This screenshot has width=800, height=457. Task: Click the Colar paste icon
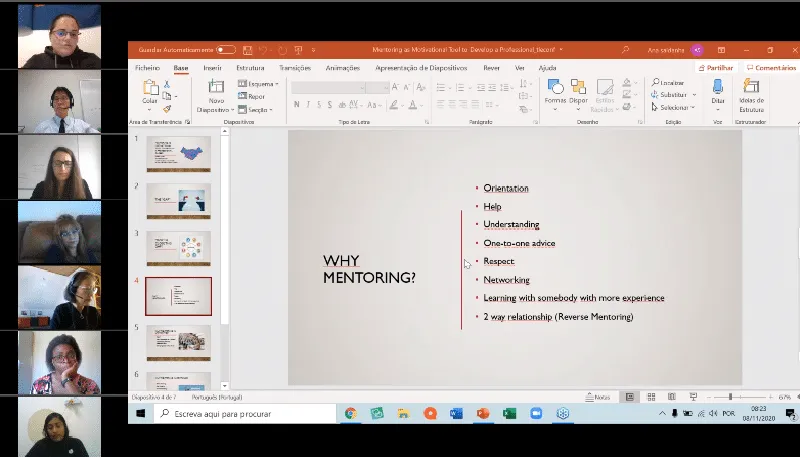[149, 88]
